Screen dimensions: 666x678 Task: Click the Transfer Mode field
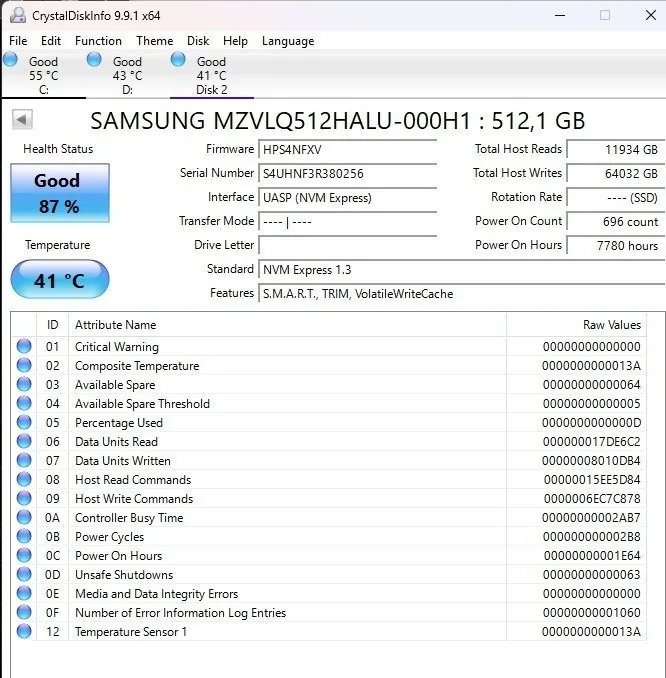click(x=347, y=222)
